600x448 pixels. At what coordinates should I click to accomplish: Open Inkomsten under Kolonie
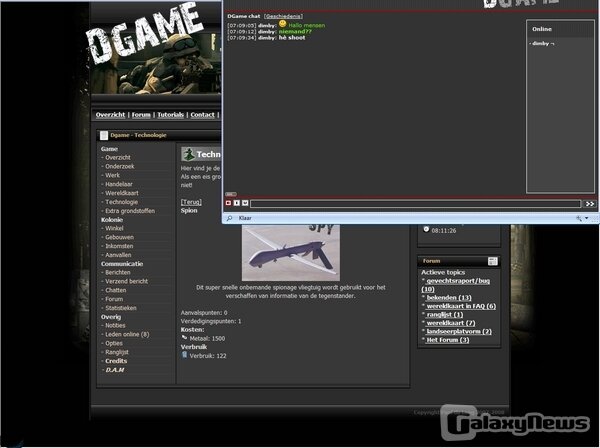tap(119, 246)
